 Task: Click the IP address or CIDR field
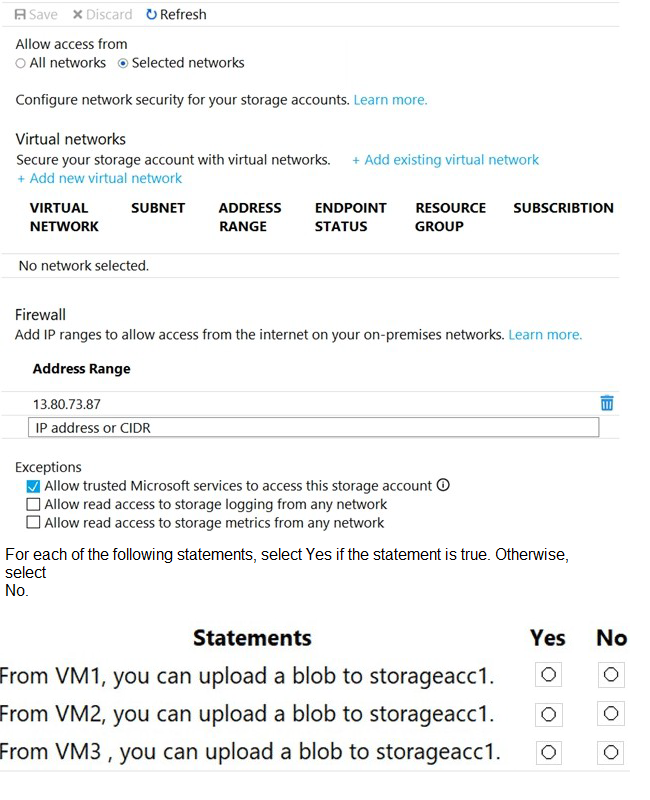(x=313, y=428)
